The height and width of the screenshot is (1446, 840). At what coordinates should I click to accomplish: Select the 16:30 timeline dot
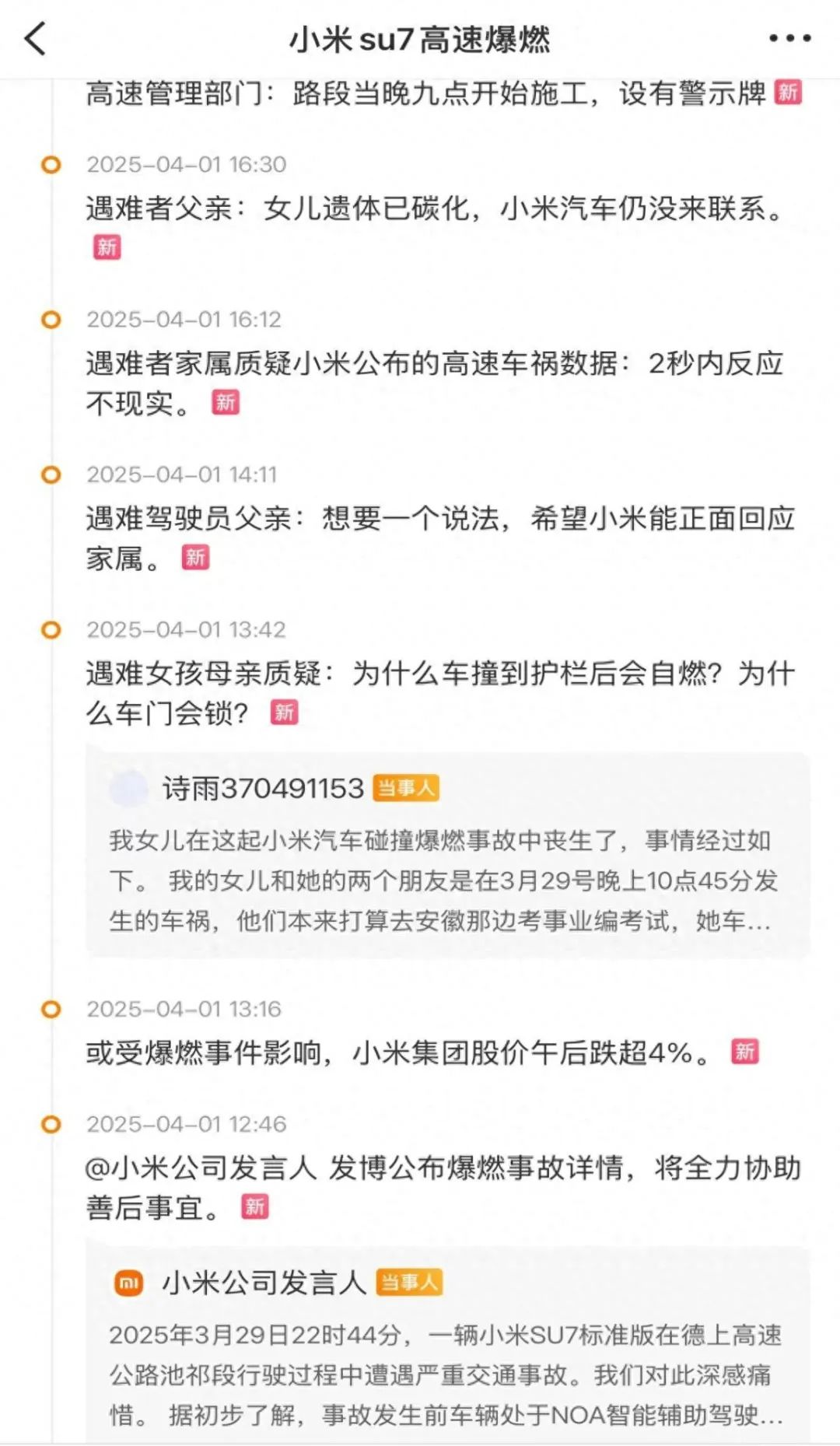click(51, 165)
